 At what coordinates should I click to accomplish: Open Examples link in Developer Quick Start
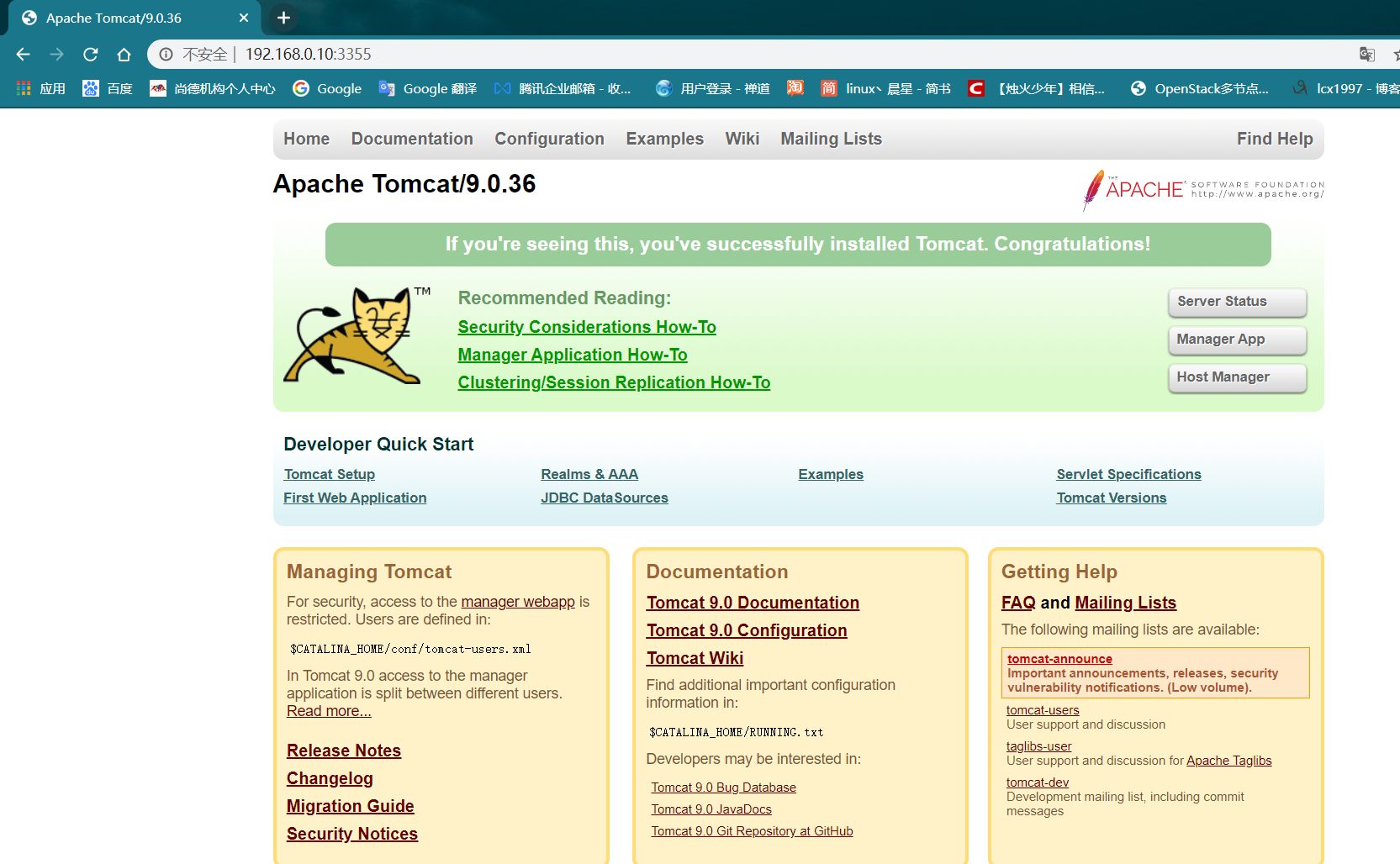831,474
